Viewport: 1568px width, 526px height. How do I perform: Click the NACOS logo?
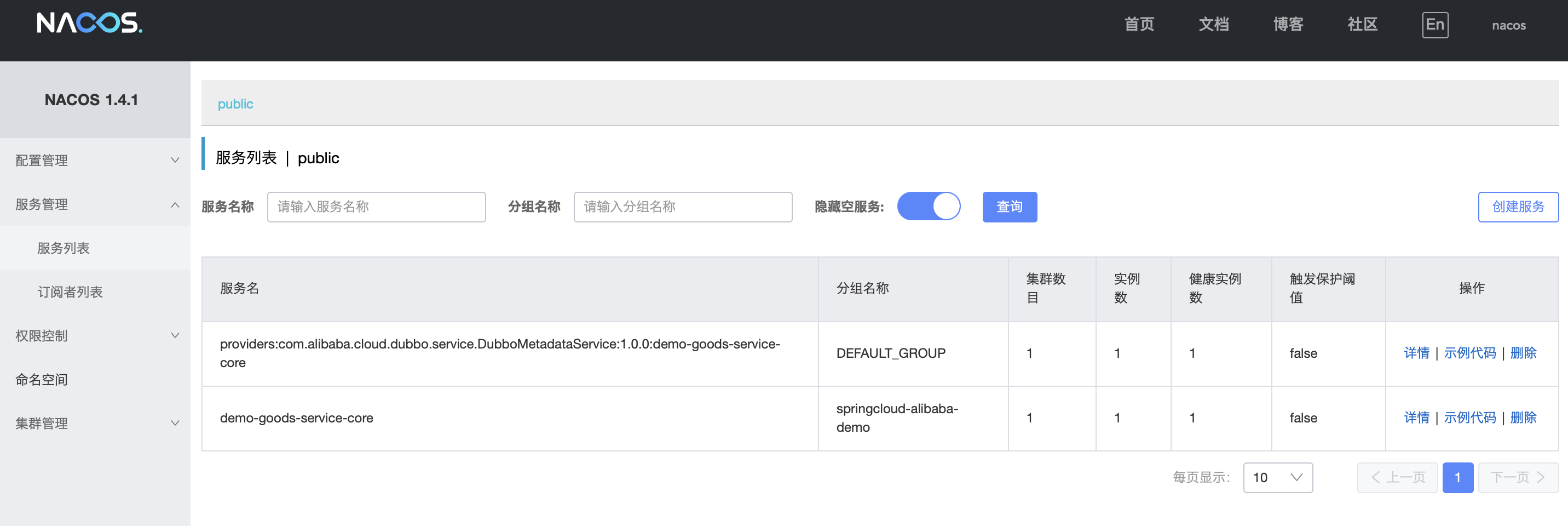89,23
